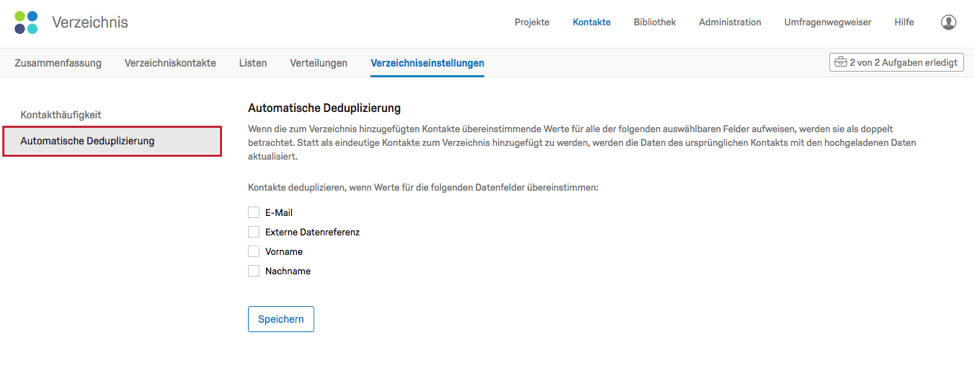This screenshot has height=389, width=974.
Task: Enable the E-Mail deduplication checkbox
Action: 253,213
